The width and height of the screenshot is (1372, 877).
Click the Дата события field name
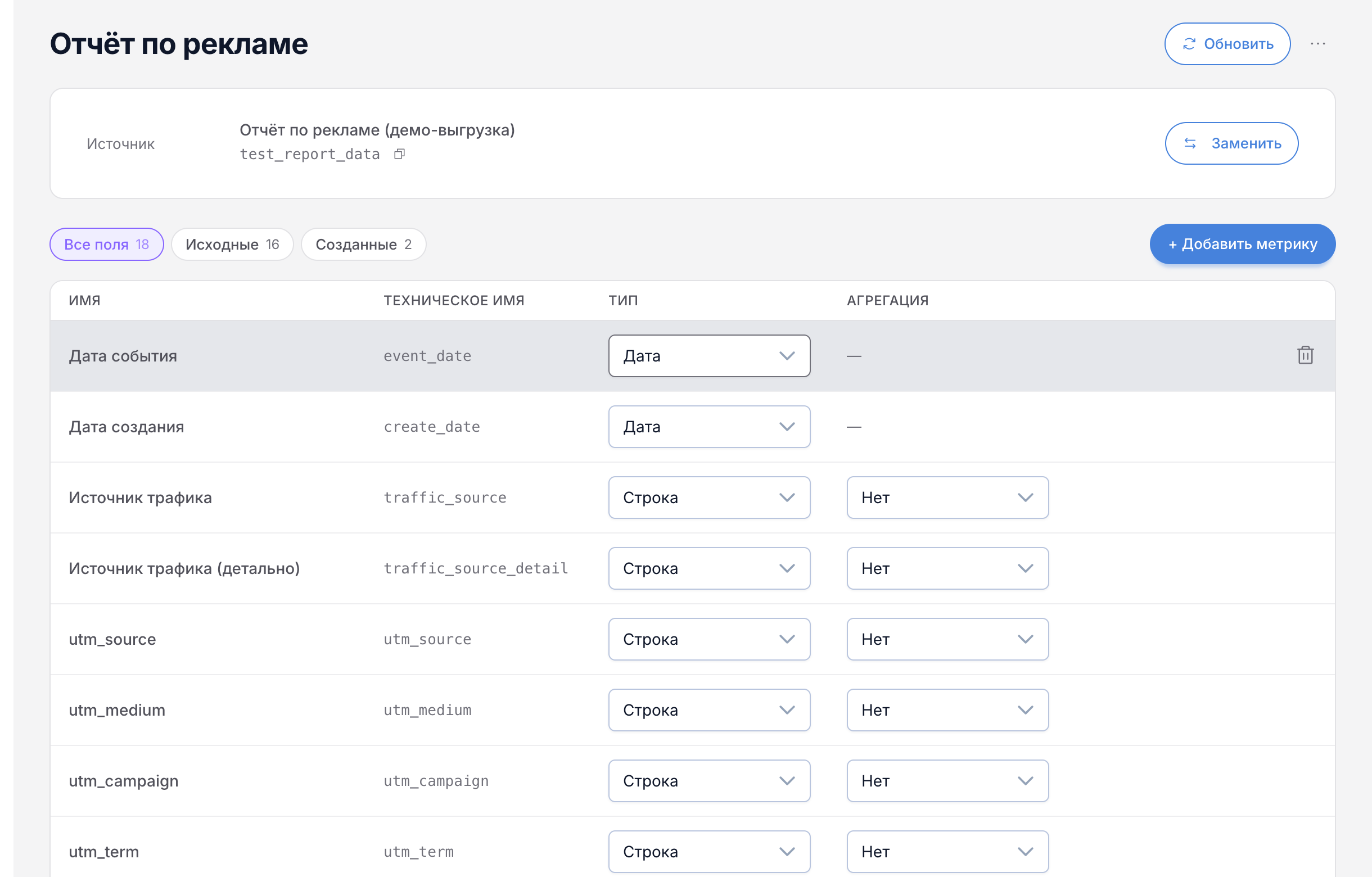click(123, 356)
